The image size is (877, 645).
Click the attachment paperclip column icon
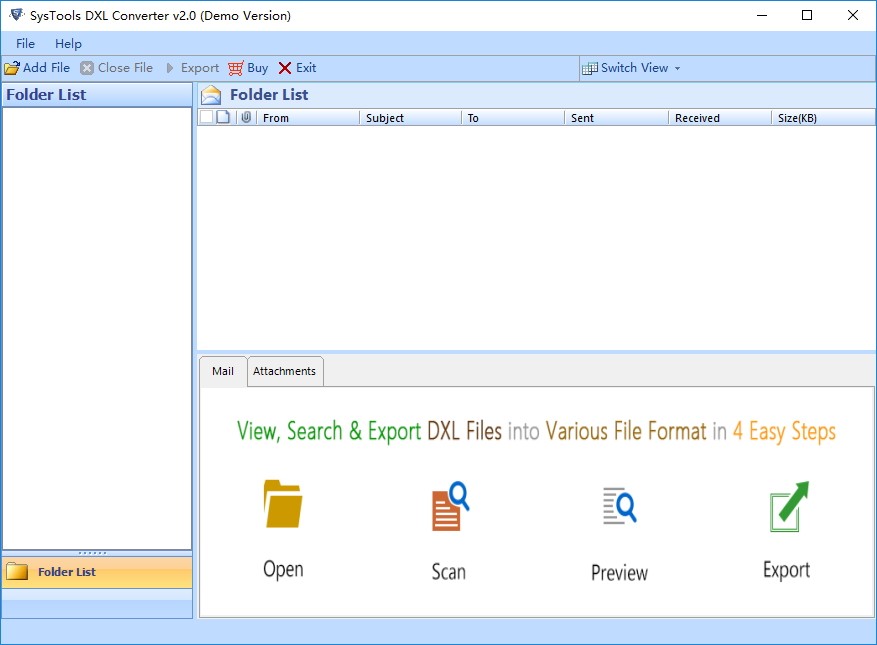point(246,117)
